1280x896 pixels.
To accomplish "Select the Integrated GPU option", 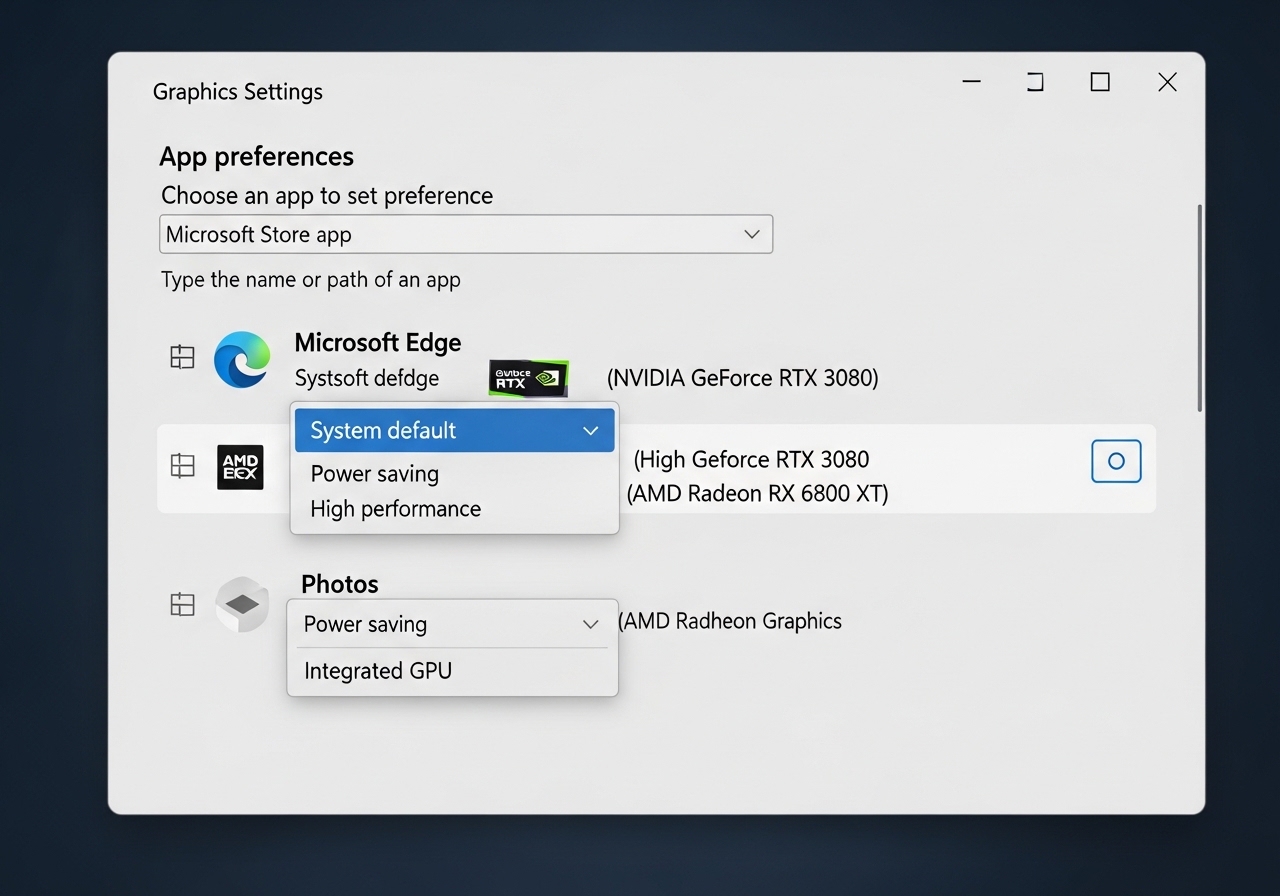I will pos(378,671).
